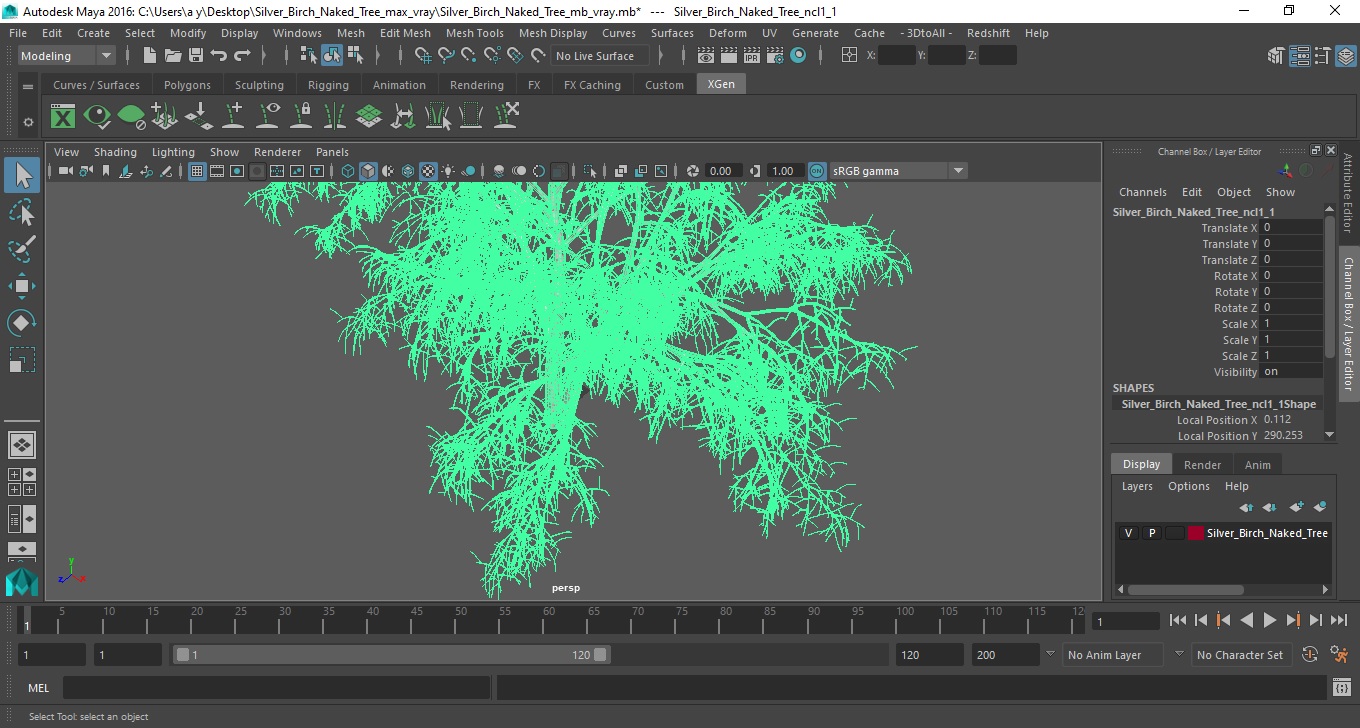This screenshot has width=1360, height=728.
Task: Click snap to curves magnet icon
Action: [446, 56]
